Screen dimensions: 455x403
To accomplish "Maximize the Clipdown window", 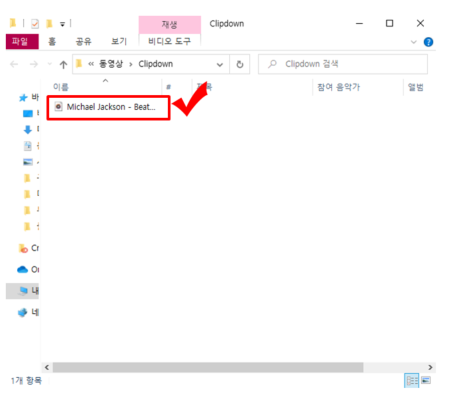I will 389,23.
